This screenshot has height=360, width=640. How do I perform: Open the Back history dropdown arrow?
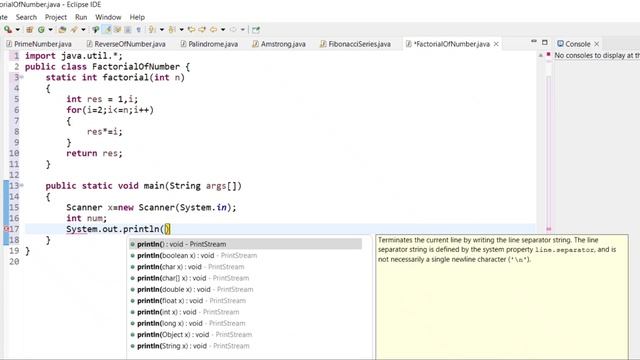[x=223, y=29]
